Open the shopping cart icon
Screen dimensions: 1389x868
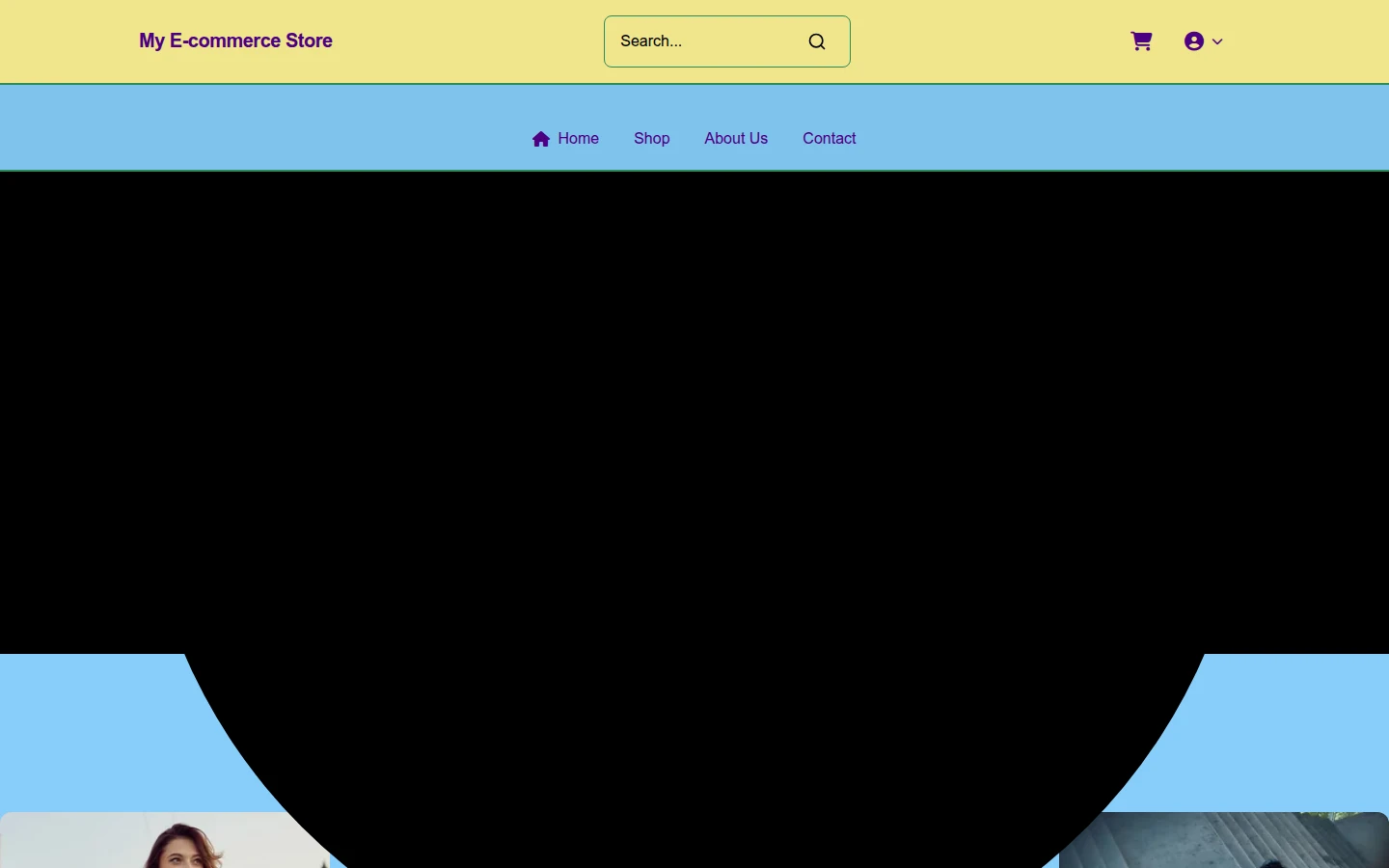tap(1141, 41)
